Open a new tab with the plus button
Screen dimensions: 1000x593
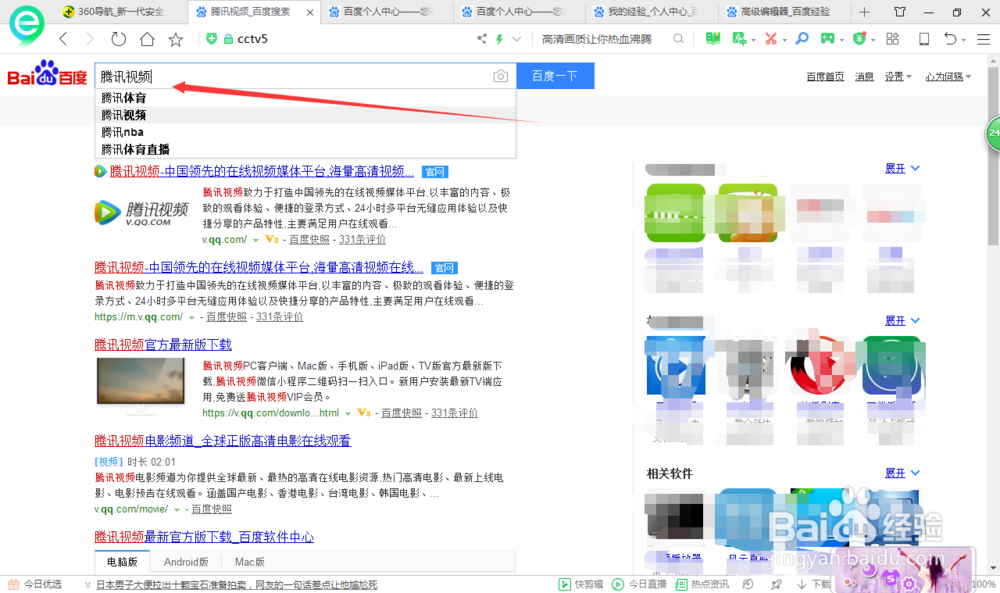point(864,11)
